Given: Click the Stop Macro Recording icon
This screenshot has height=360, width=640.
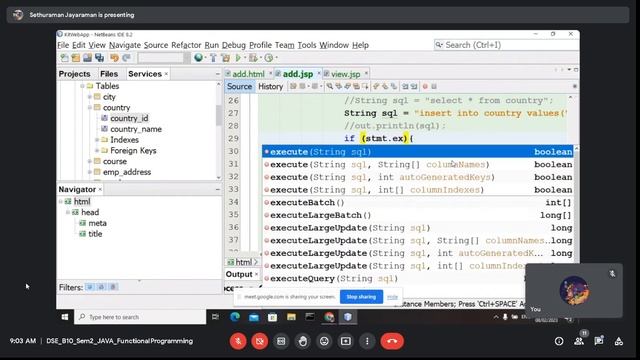Looking at the screenshot, I should 434,86.
